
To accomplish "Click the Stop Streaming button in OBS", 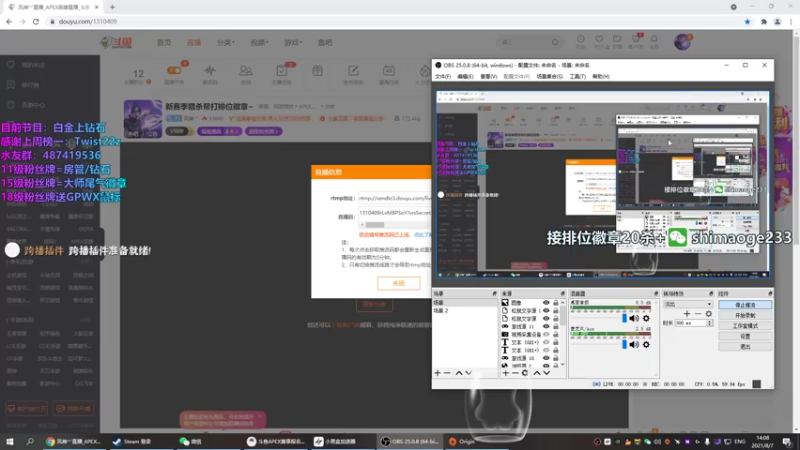I will (x=745, y=305).
